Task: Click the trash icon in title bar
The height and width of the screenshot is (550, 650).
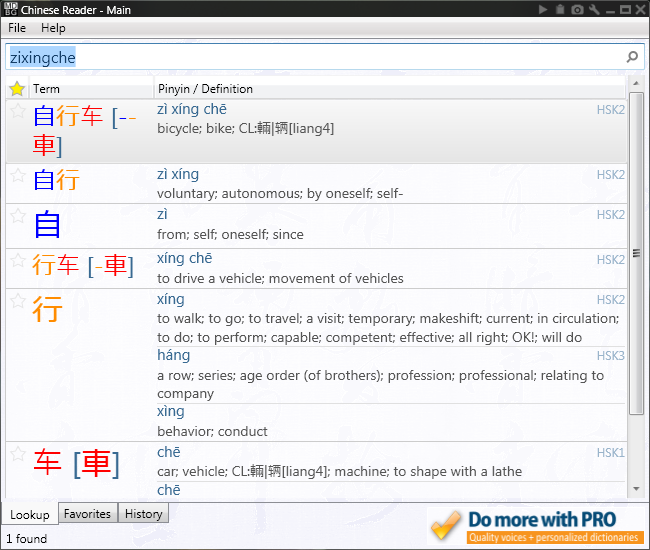Action: click(560, 9)
